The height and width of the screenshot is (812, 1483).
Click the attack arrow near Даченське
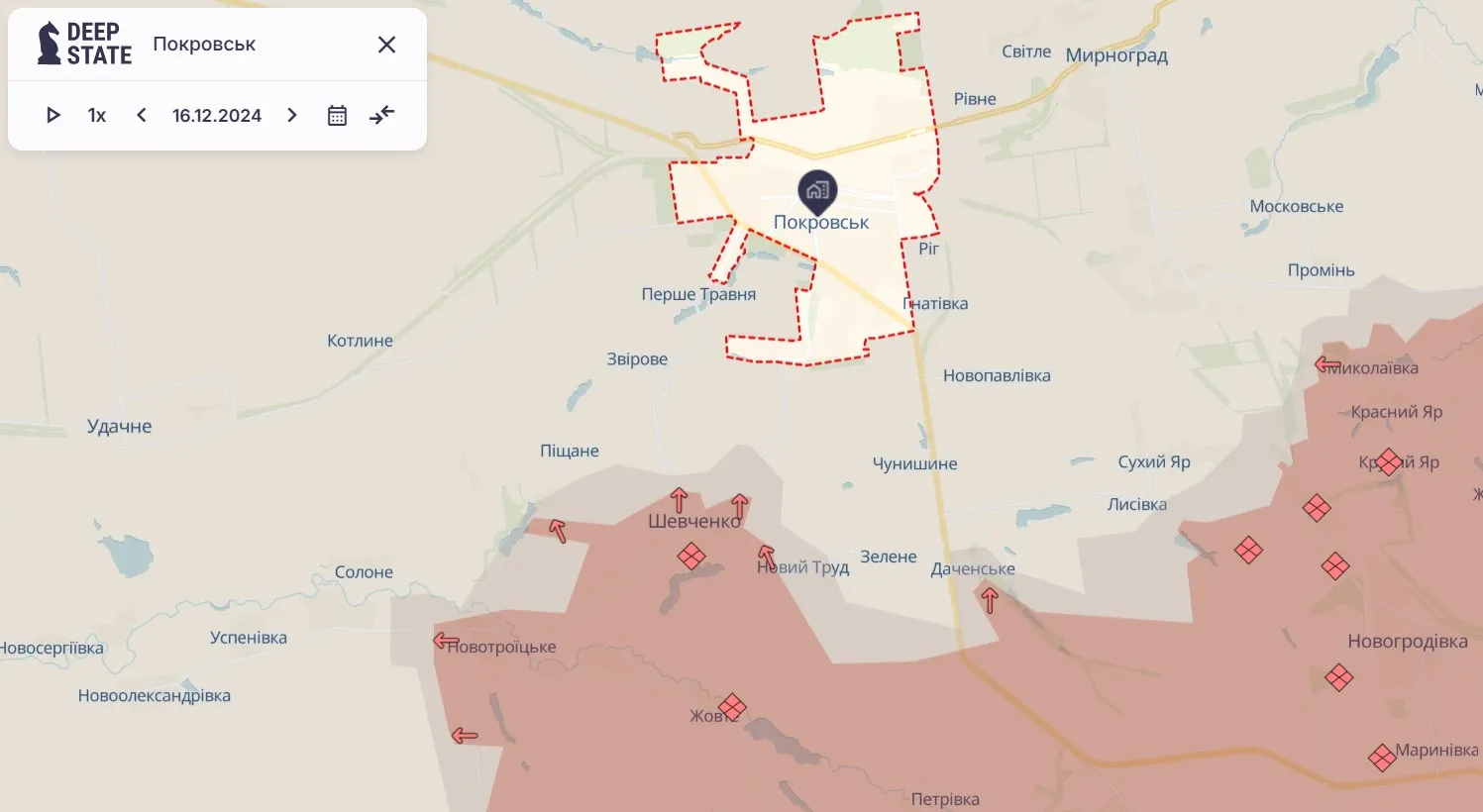coord(989,599)
